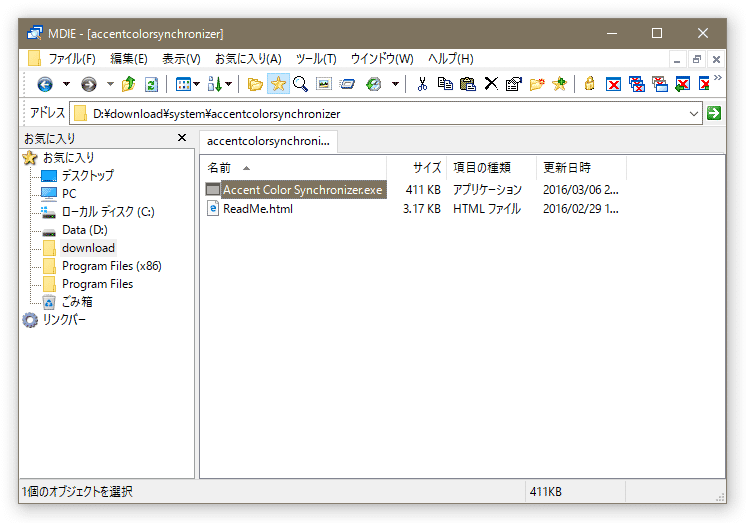
Task: Click the Copy icon
Action: coord(445,84)
